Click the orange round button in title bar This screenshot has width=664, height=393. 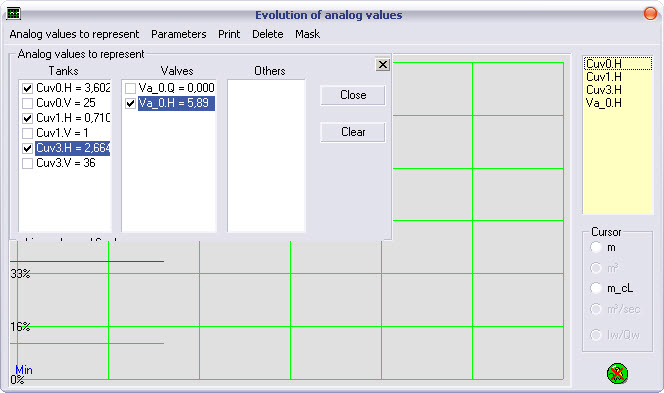(650, 14)
